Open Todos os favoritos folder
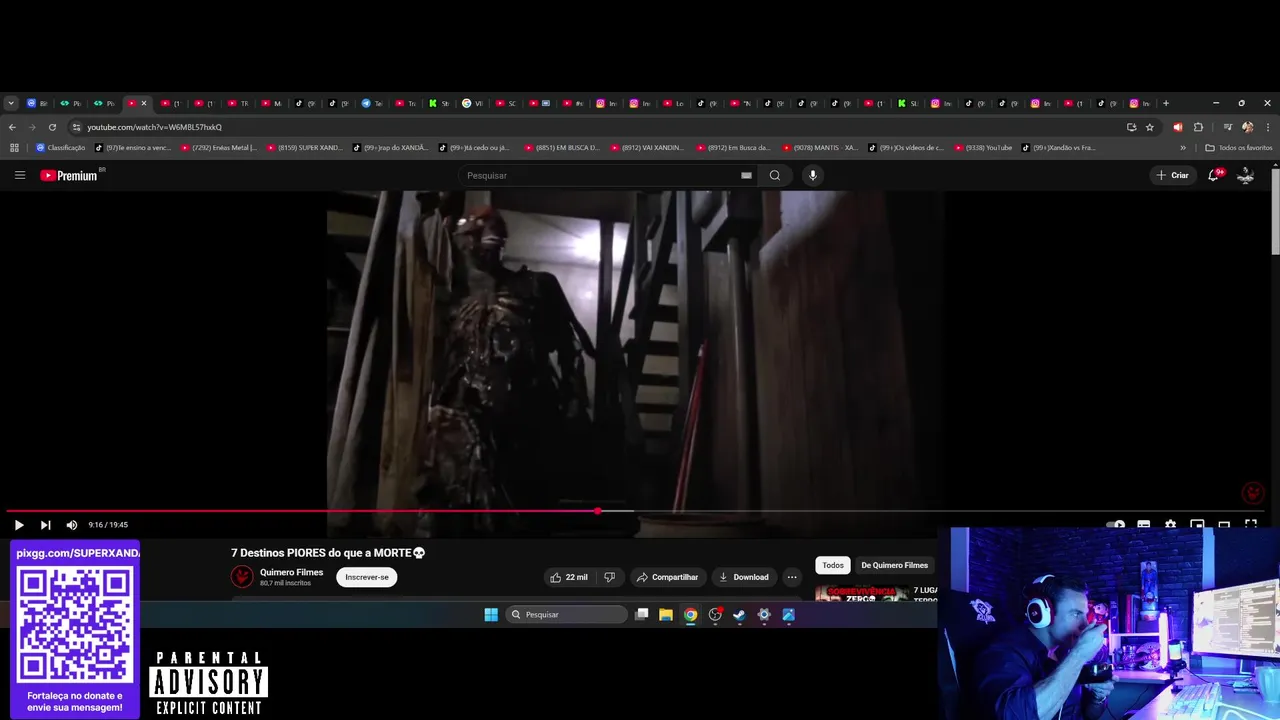Screen dimensions: 1280x720 tap(1239, 147)
